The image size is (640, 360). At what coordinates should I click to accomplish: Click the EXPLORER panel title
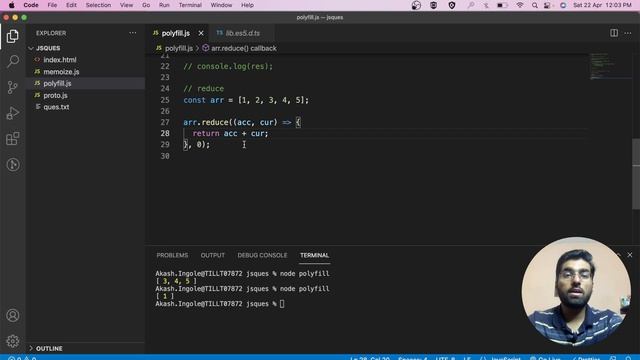pyautogui.click(x=51, y=33)
